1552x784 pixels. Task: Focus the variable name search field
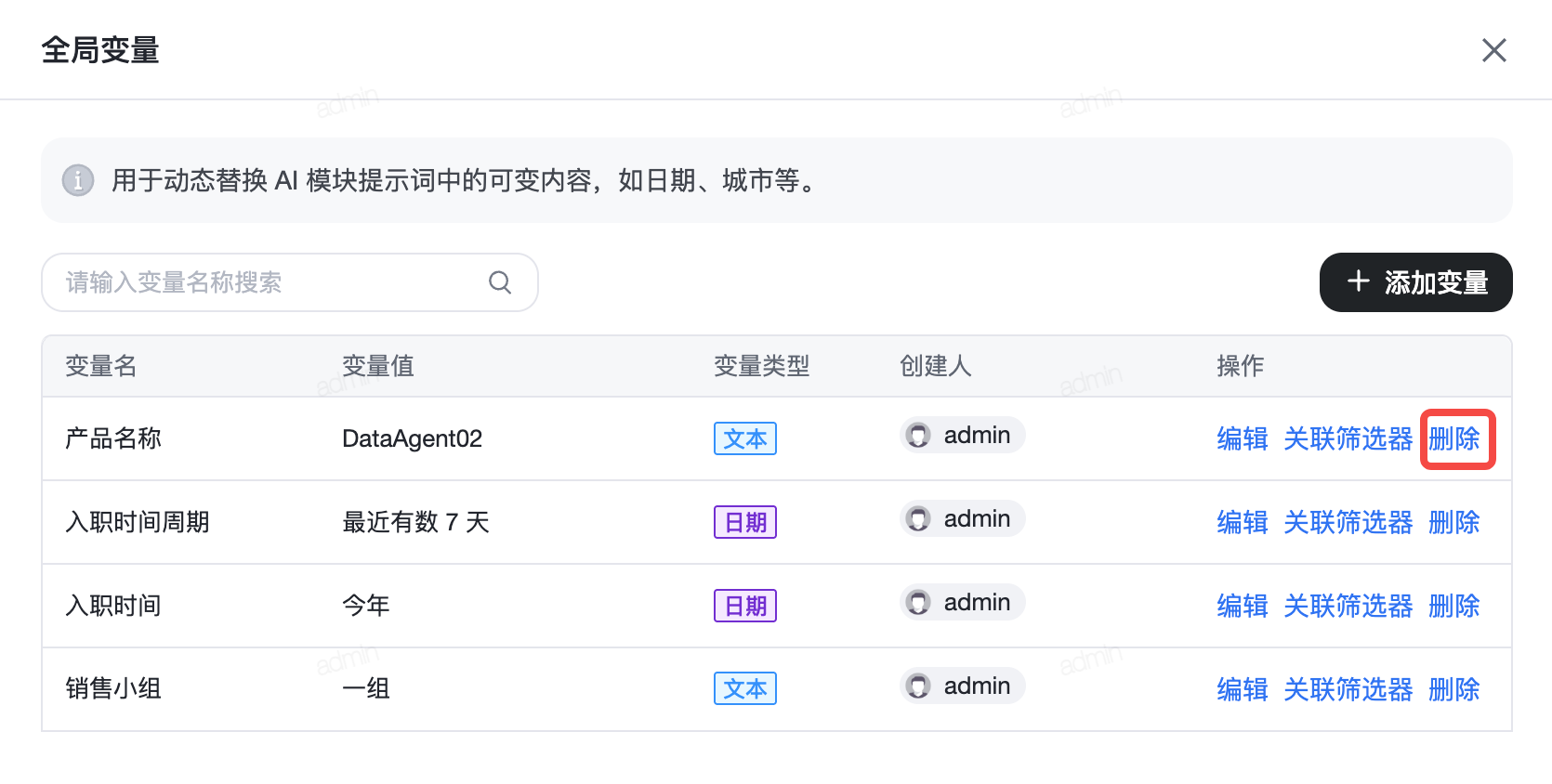click(x=270, y=282)
